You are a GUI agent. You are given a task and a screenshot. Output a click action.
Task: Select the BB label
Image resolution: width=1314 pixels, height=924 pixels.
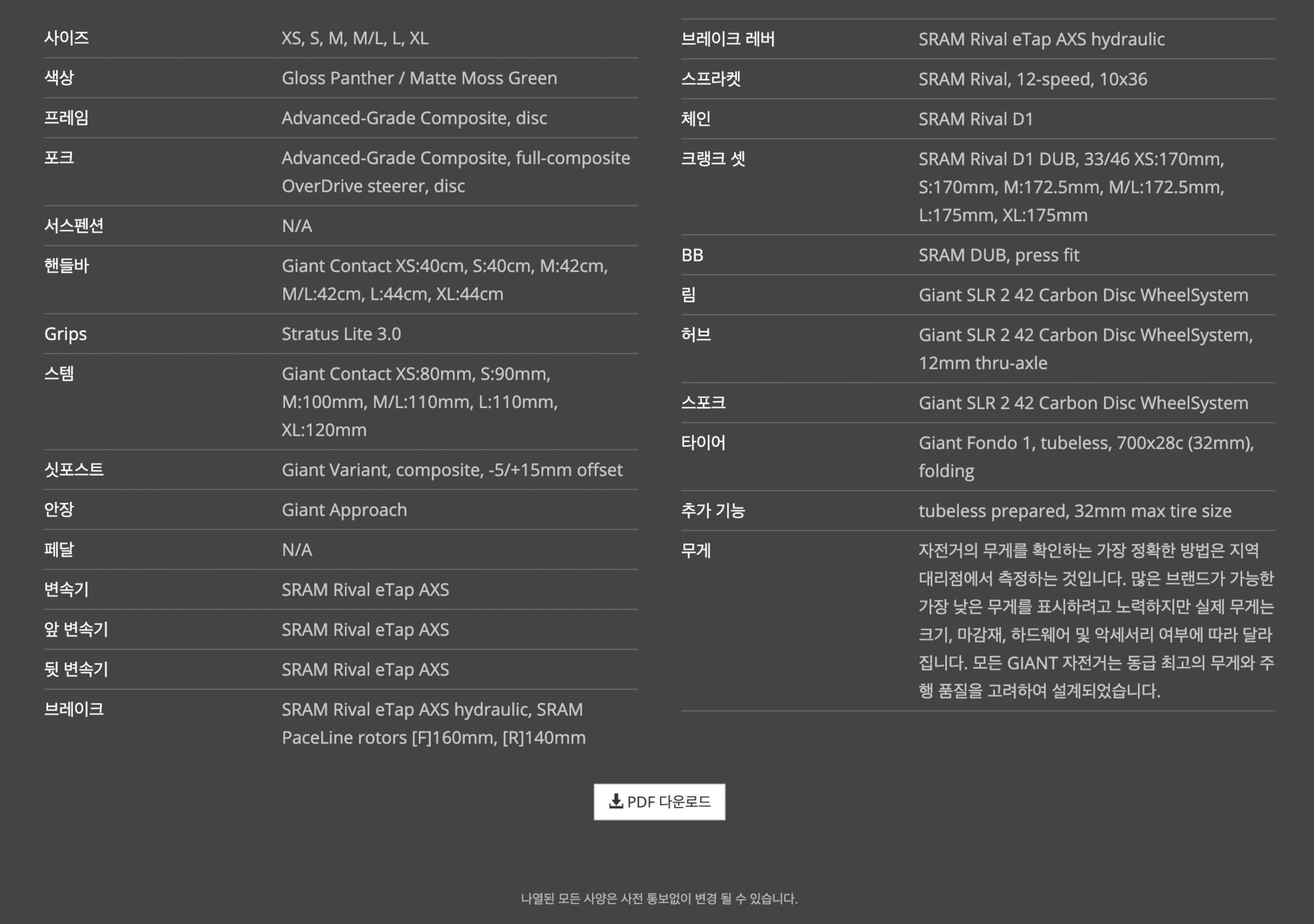[692, 255]
